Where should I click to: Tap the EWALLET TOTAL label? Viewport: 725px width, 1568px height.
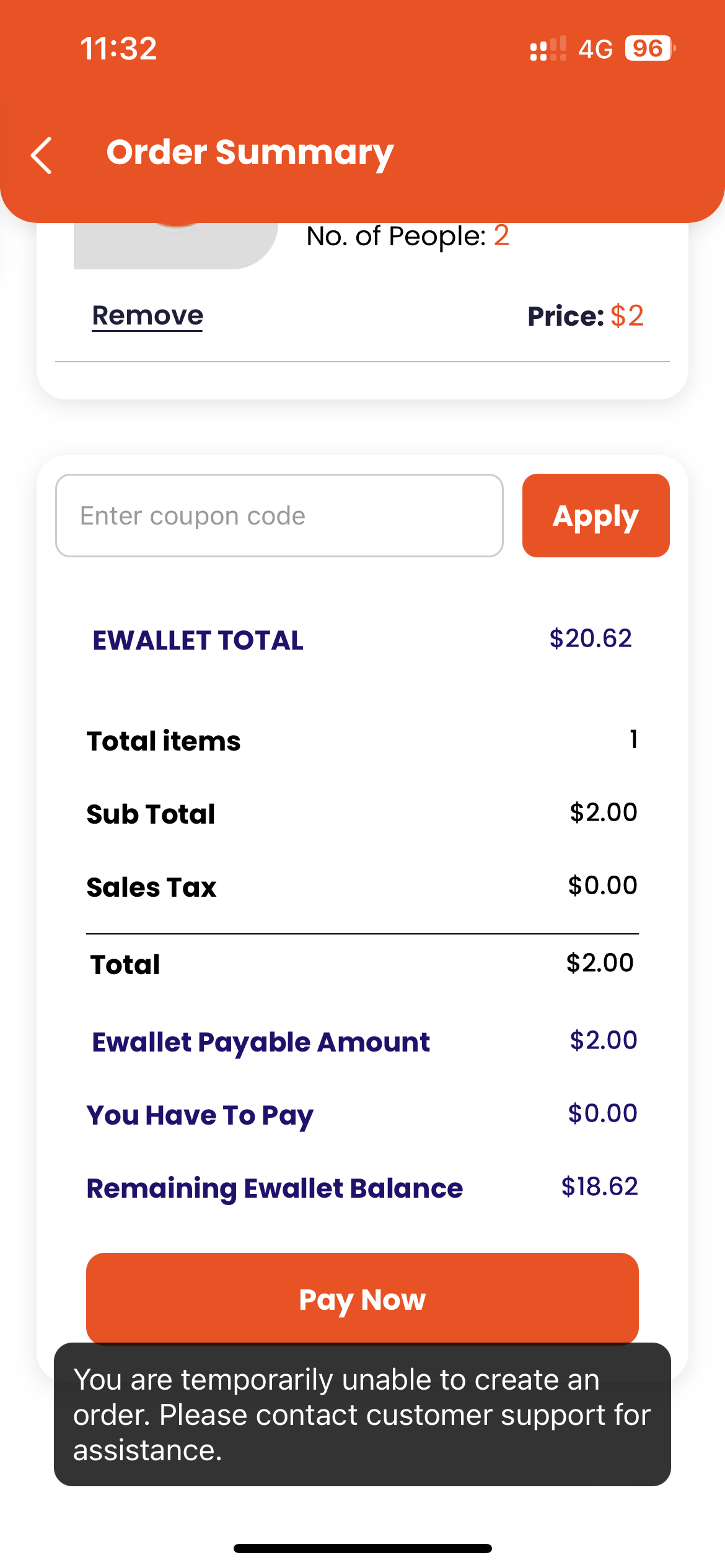click(198, 640)
